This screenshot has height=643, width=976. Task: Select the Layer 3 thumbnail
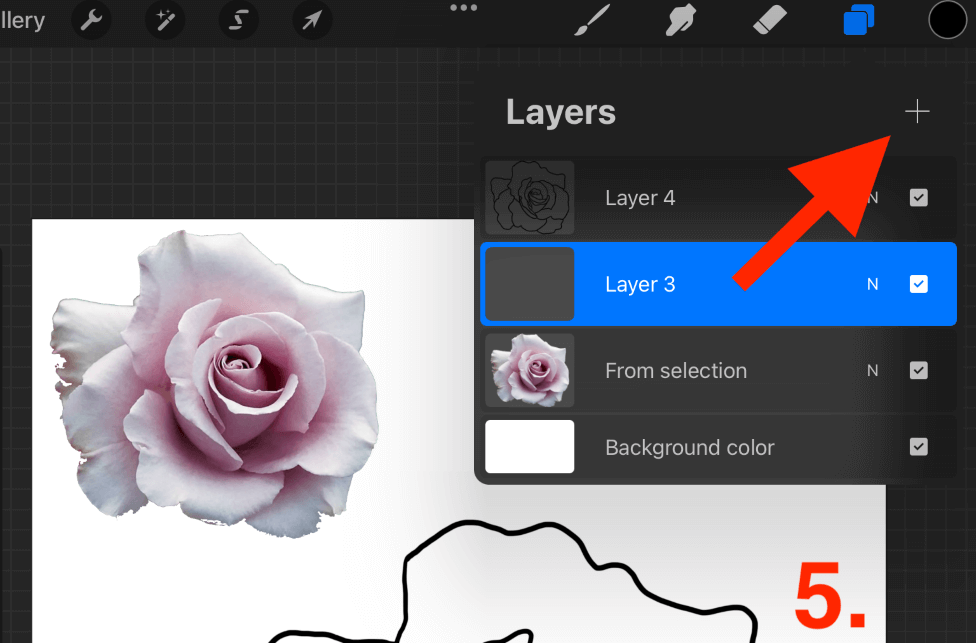point(530,284)
